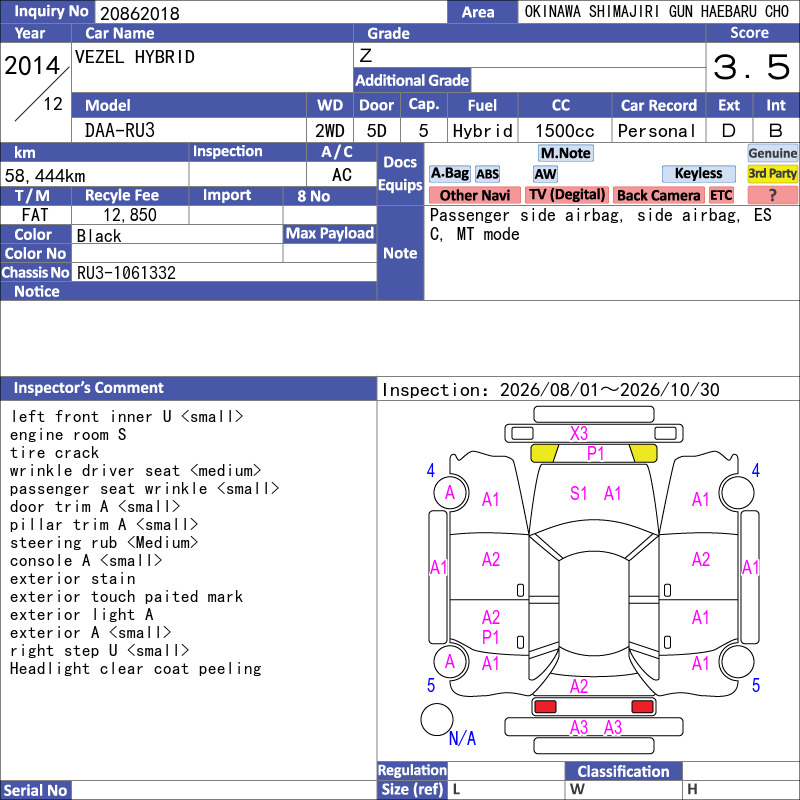The image size is (800, 800).
Task: Click the ABS equipment badge
Action: point(487,174)
